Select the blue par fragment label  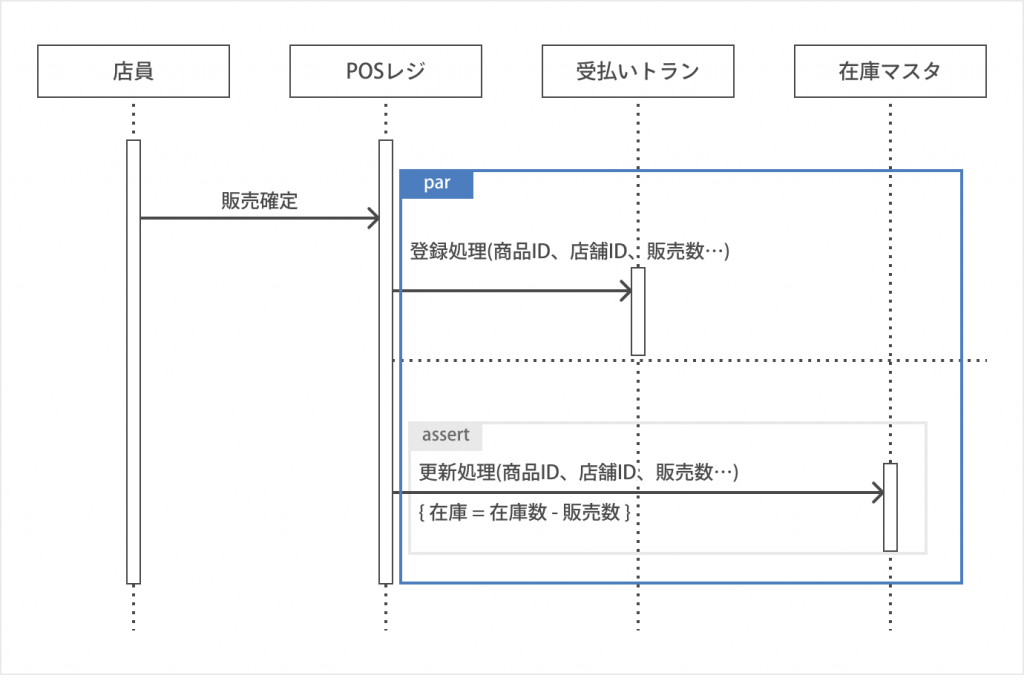click(x=436, y=185)
